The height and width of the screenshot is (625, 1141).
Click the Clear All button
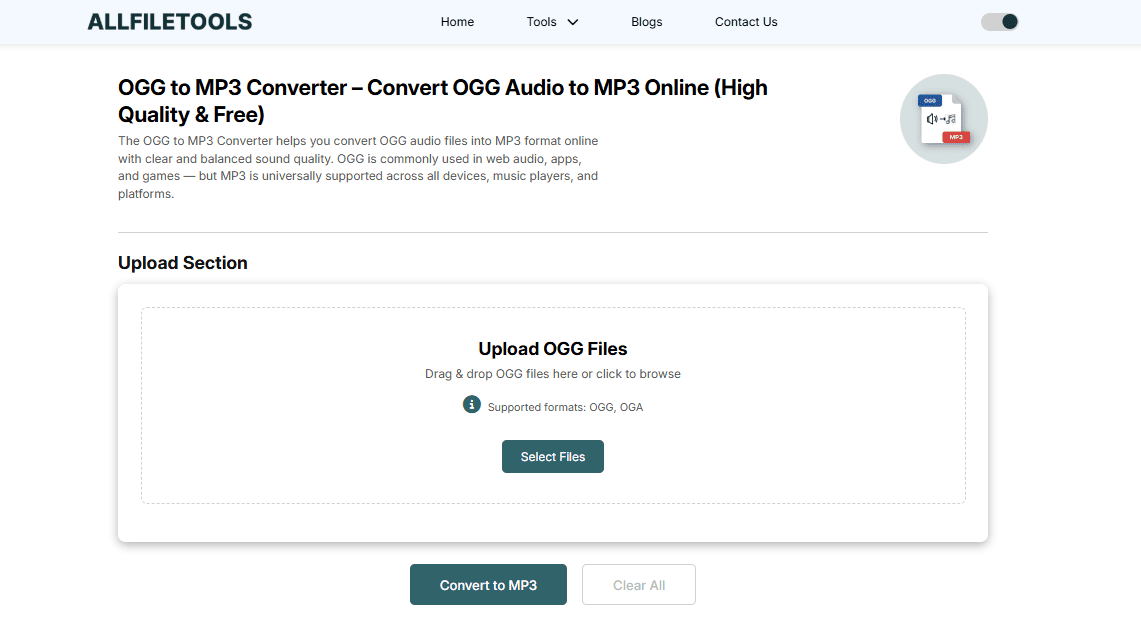639,585
